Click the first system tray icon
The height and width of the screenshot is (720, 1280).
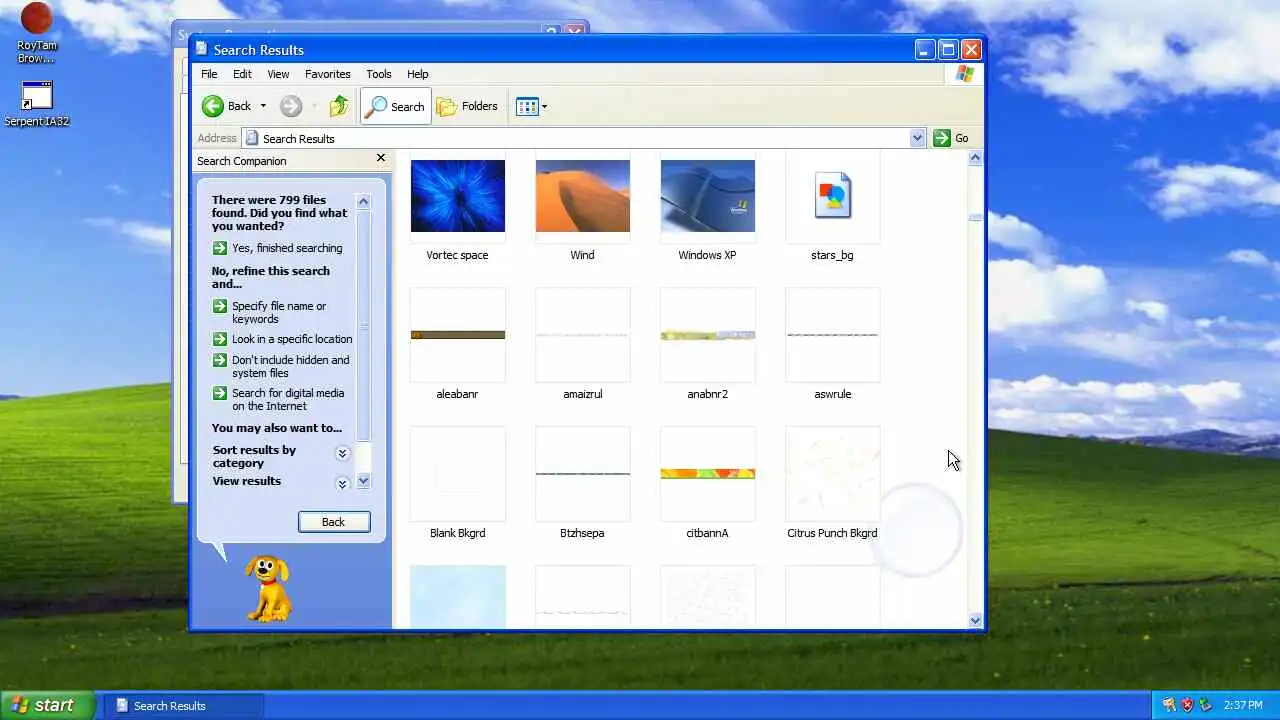point(1169,705)
